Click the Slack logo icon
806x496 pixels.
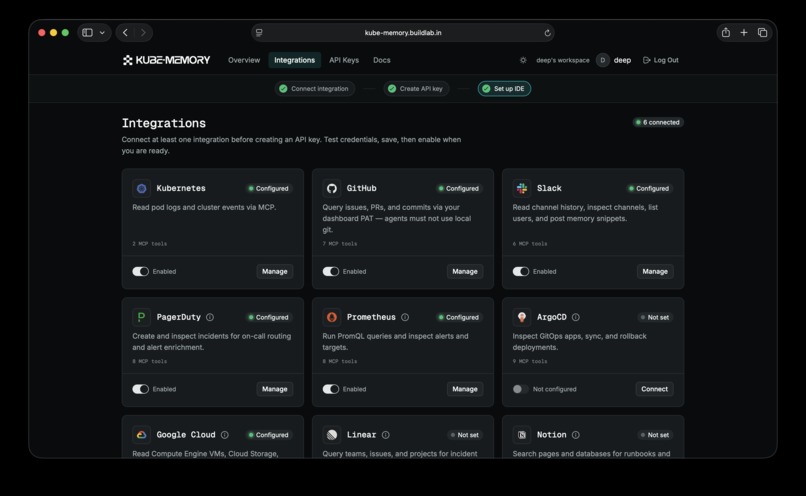(x=522, y=189)
